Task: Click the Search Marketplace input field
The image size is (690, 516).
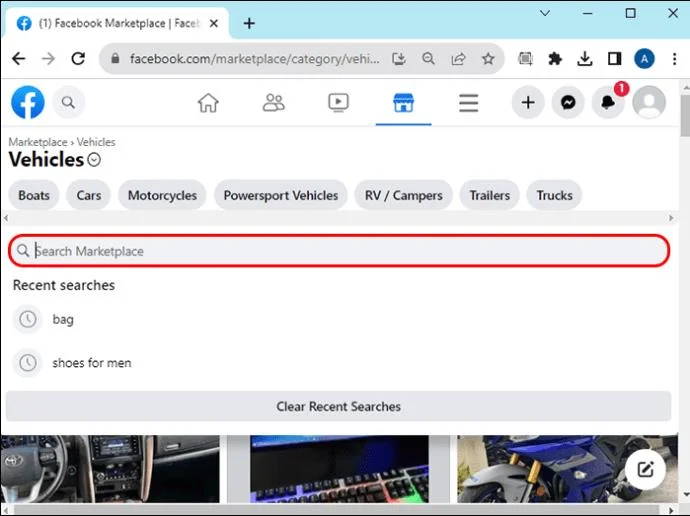Action: pyautogui.click(x=339, y=251)
